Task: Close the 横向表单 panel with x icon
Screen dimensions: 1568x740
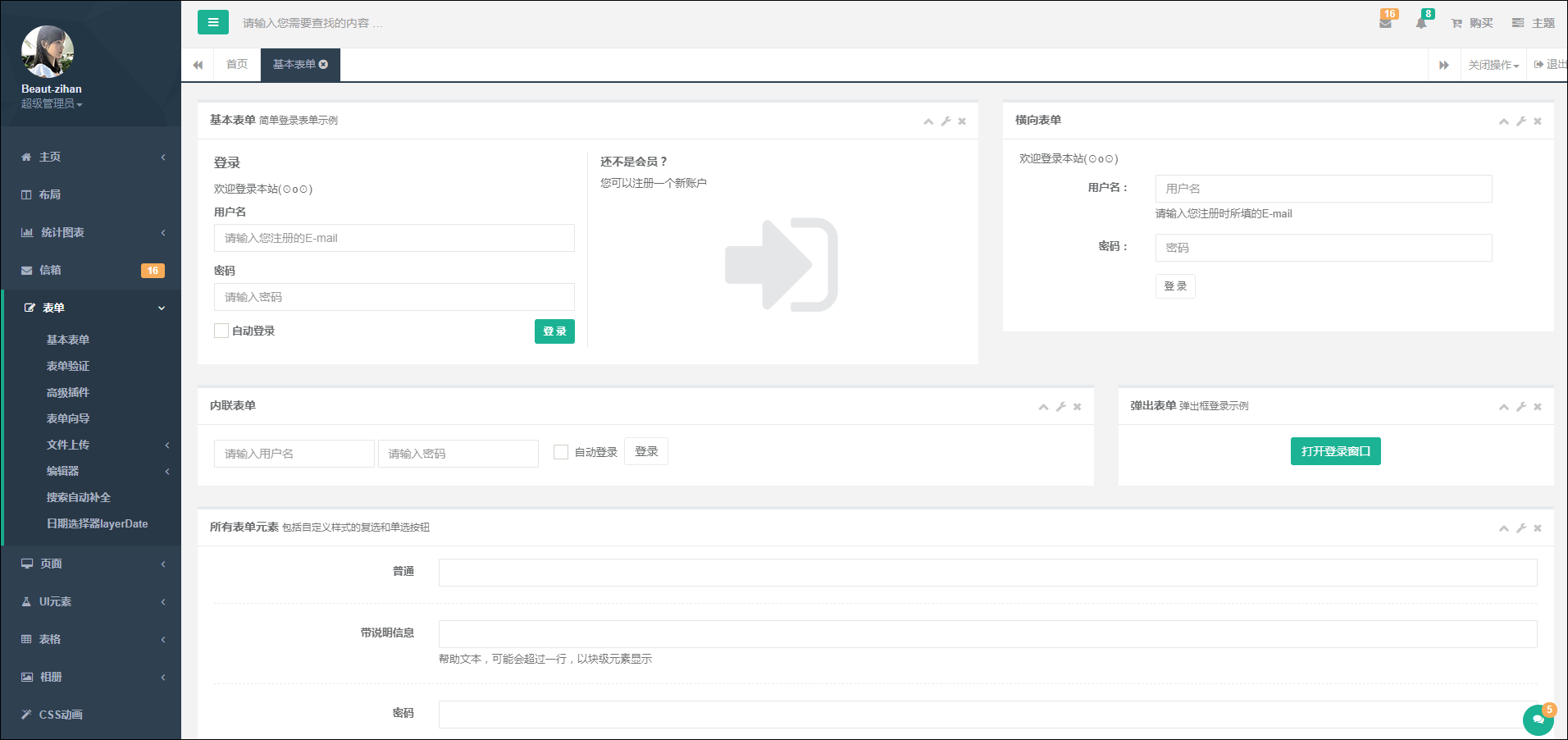Action: tap(1538, 121)
